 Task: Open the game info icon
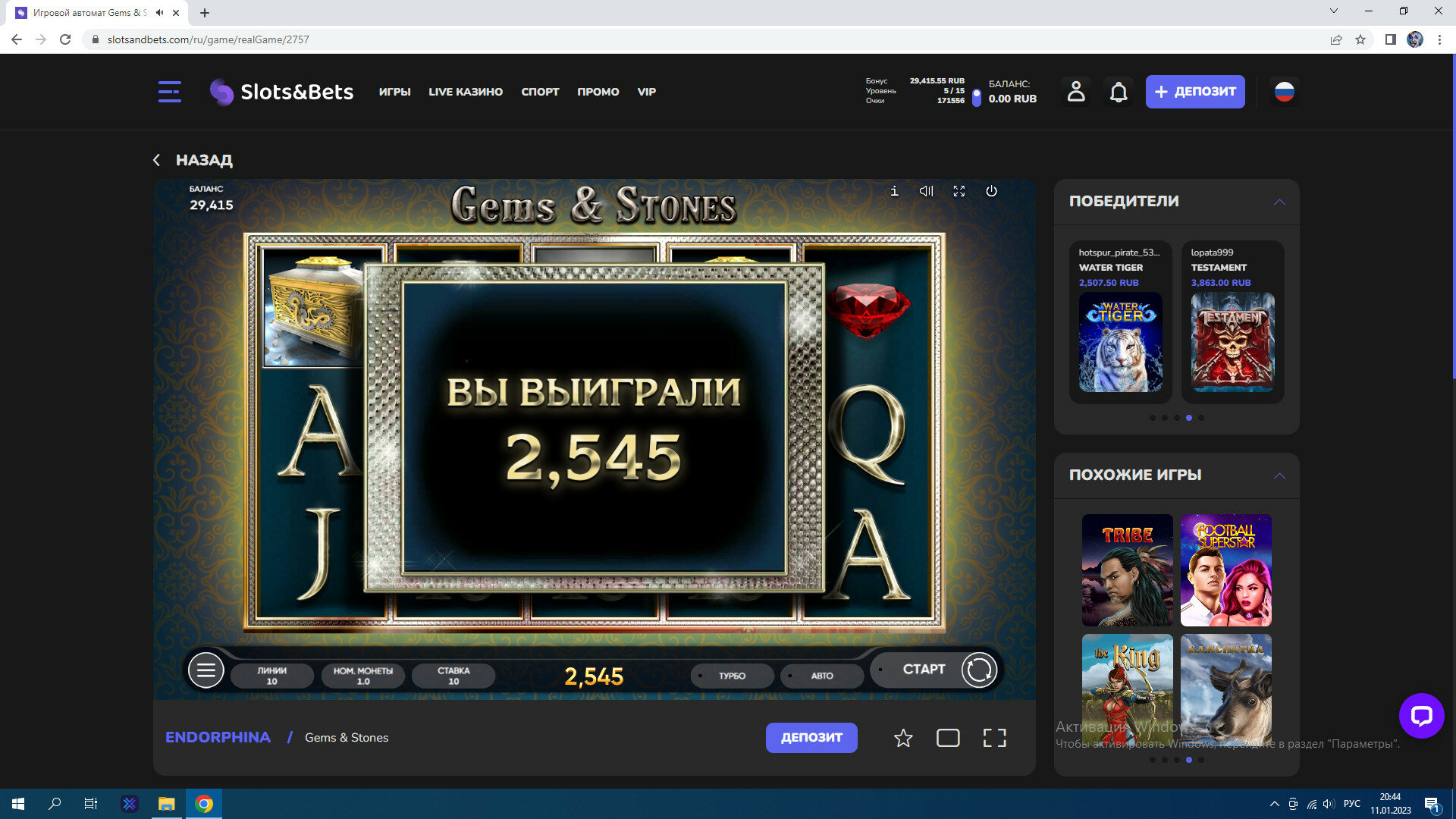click(894, 191)
